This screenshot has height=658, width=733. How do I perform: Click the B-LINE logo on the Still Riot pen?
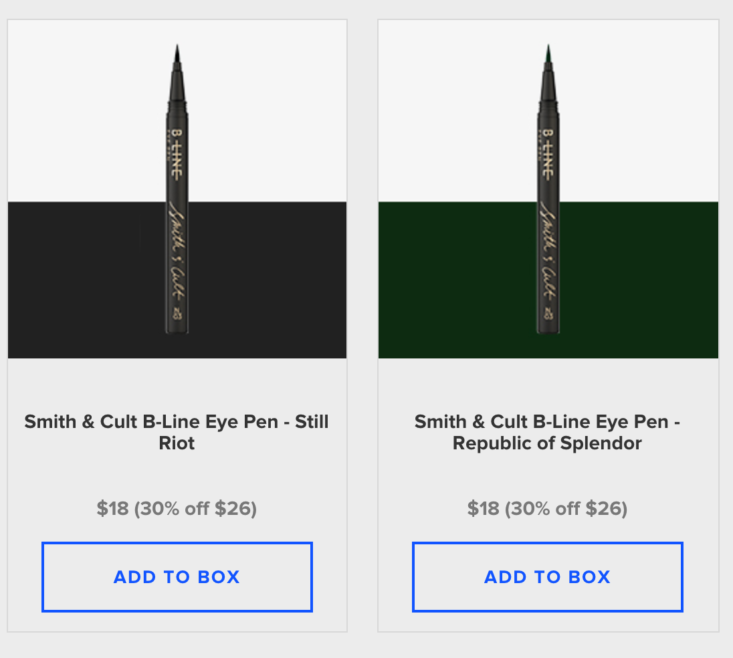tap(176, 154)
